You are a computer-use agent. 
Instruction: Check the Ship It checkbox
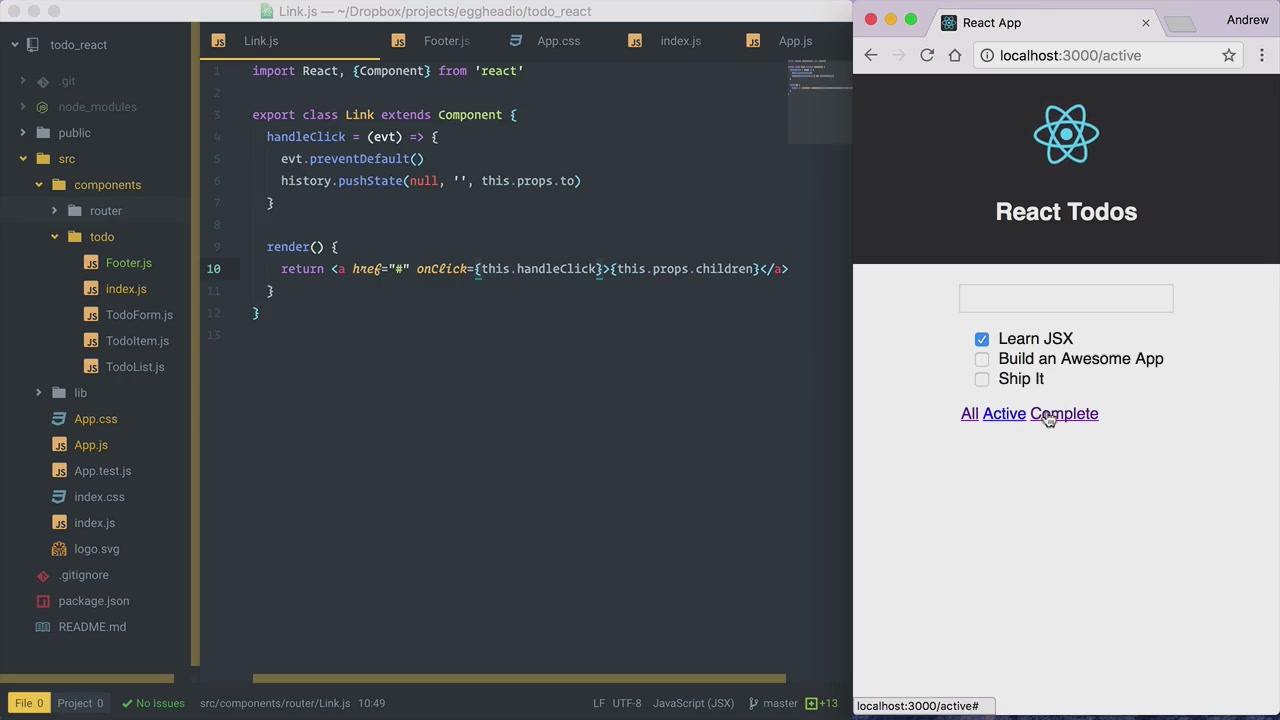point(982,380)
